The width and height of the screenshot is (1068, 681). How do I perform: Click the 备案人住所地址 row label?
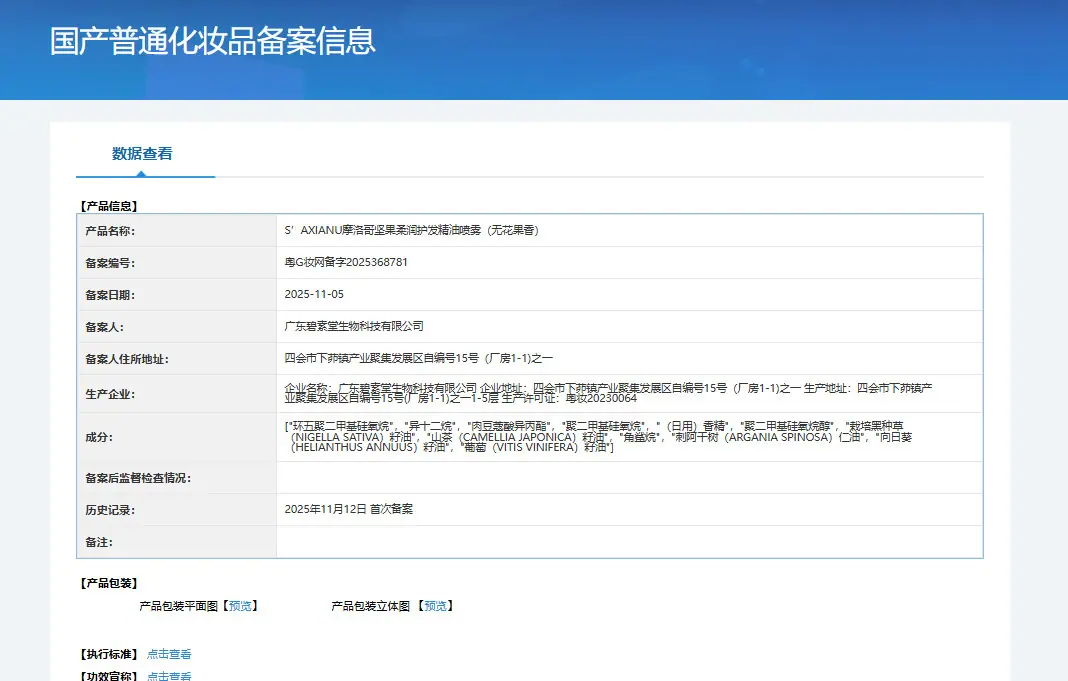[x=127, y=359]
